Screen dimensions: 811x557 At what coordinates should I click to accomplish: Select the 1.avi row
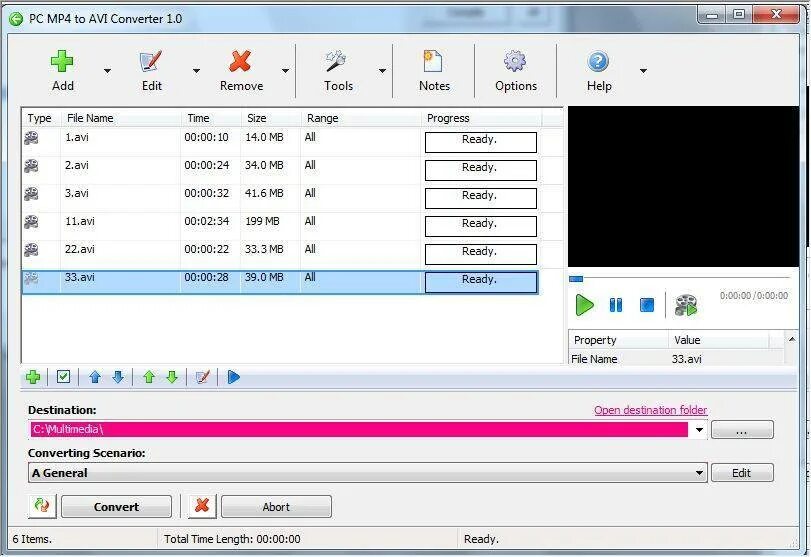(x=280, y=142)
